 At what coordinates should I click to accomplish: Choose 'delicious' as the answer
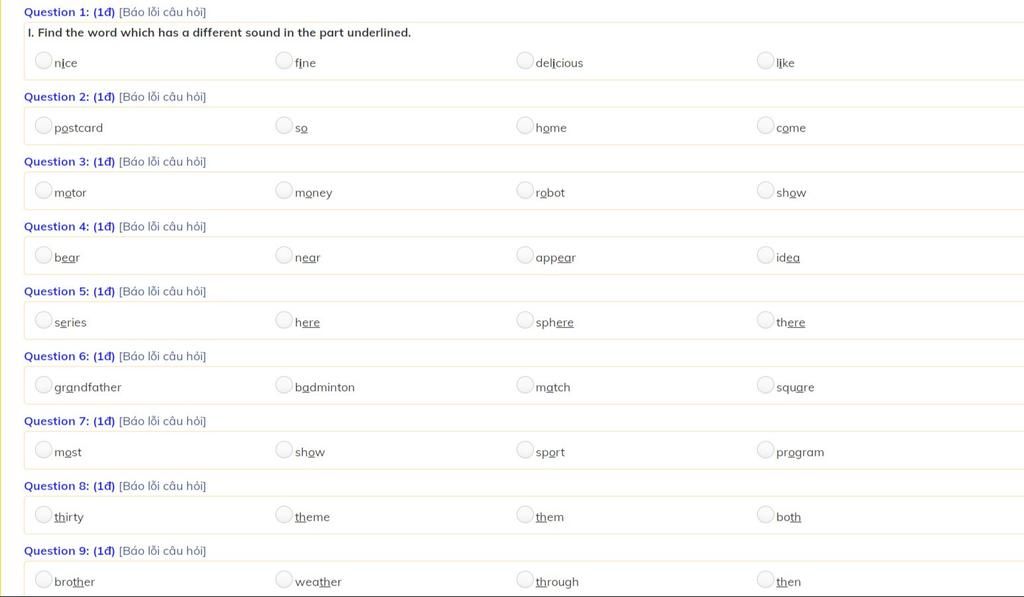[525, 61]
